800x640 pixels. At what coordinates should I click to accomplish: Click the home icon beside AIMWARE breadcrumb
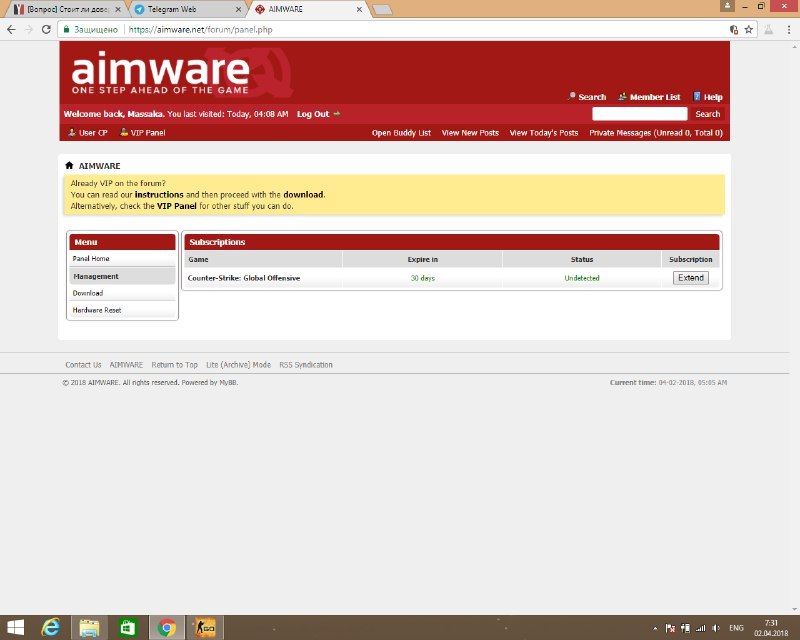(69, 165)
